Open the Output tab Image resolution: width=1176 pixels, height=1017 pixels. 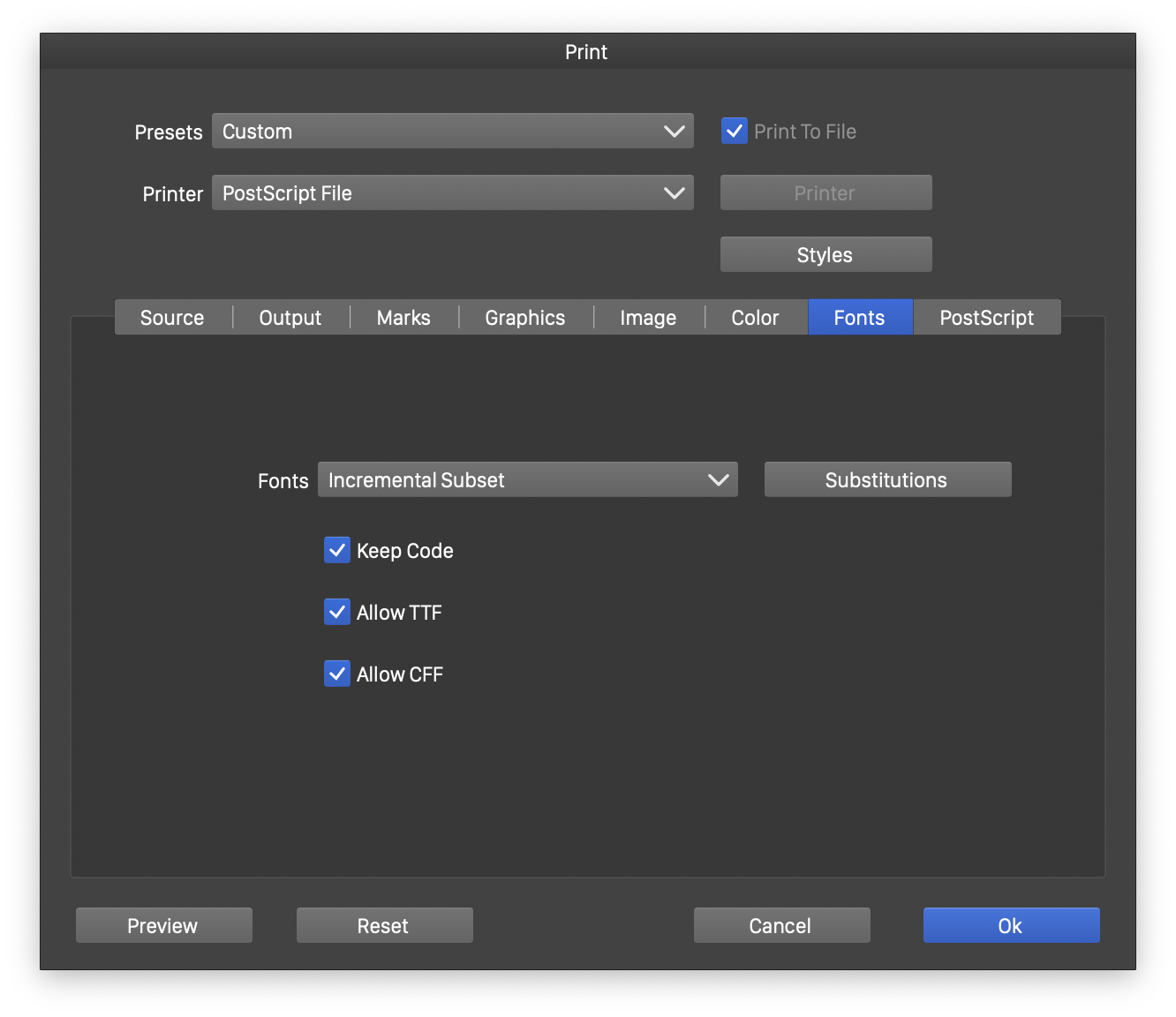point(290,318)
